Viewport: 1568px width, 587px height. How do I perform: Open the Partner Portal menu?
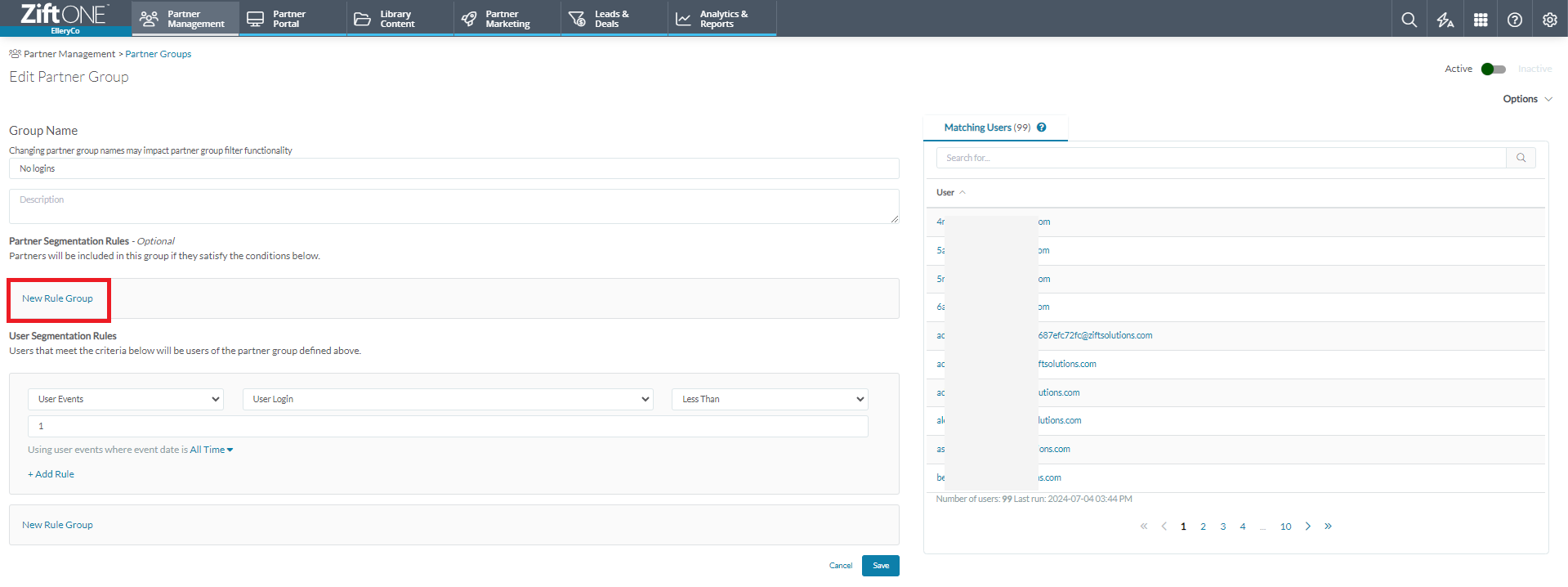(x=293, y=19)
